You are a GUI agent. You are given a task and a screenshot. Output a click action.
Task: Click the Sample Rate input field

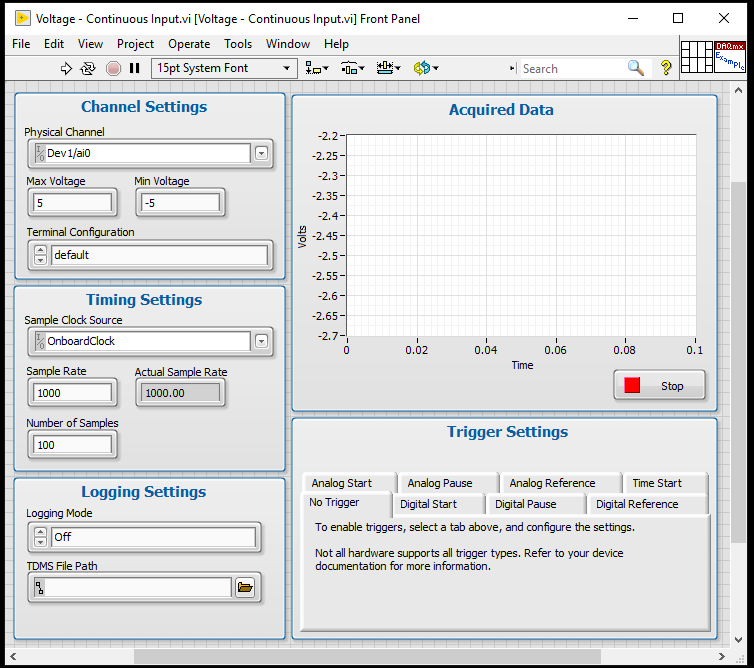click(x=72, y=393)
